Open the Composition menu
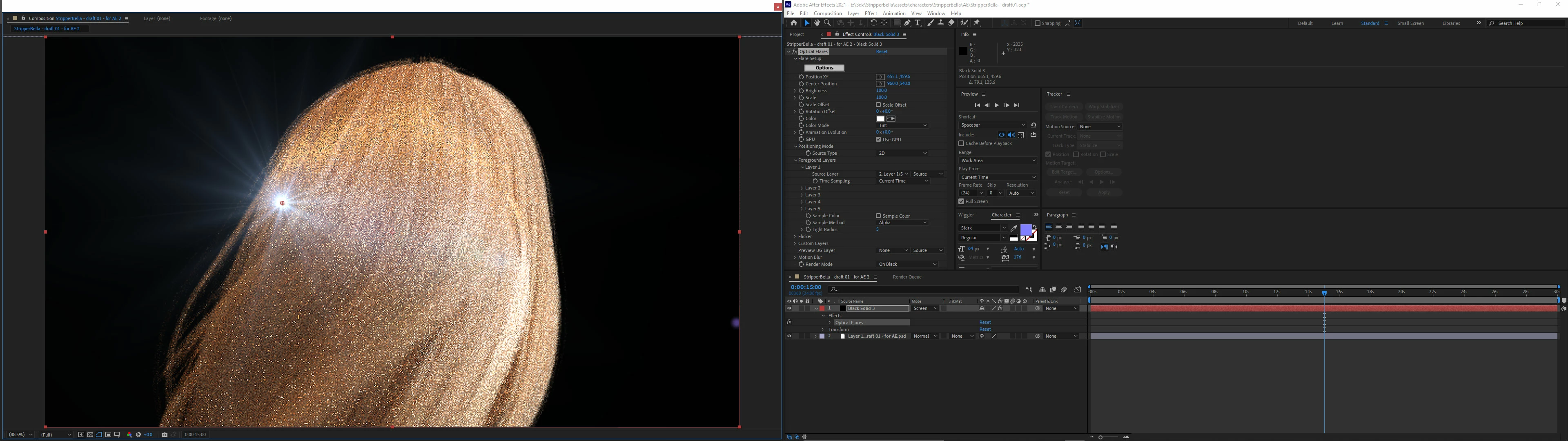This screenshot has width=1568, height=441. (827, 13)
